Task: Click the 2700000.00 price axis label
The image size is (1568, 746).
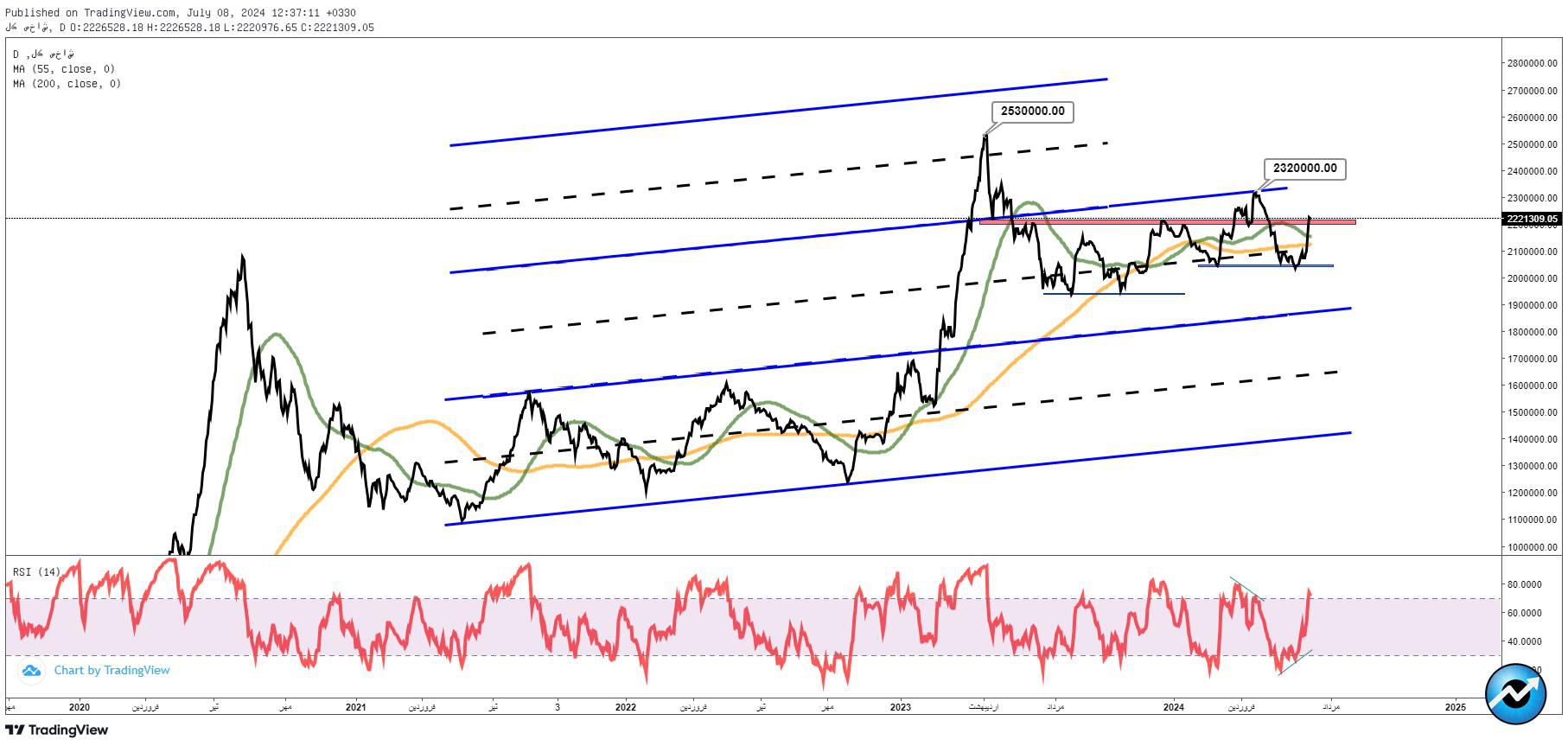Action: 1532,91
